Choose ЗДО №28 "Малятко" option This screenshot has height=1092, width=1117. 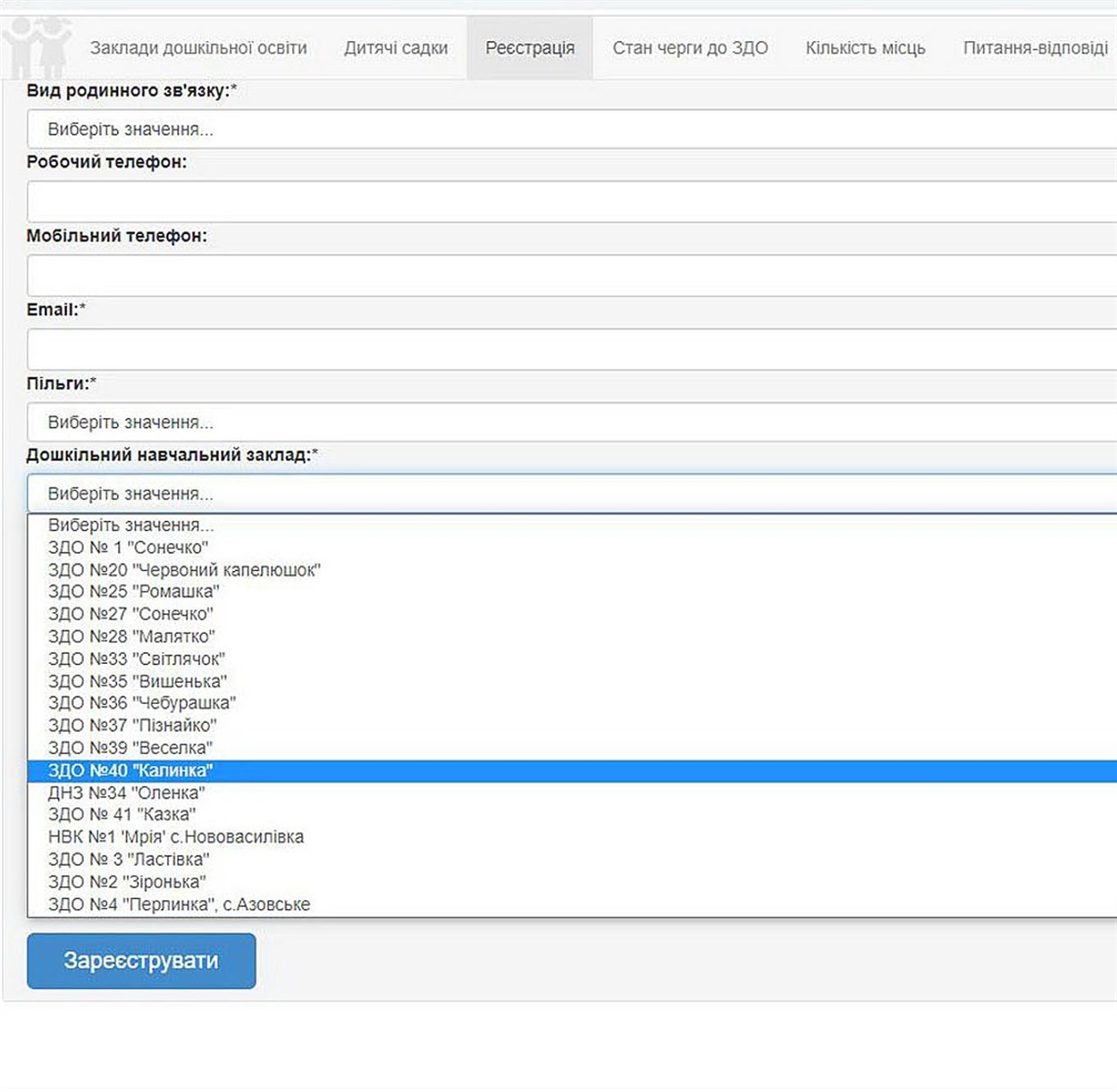tap(572, 636)
